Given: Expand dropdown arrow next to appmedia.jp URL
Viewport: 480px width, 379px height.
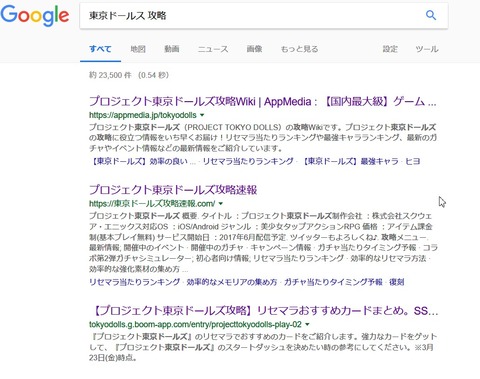Looking at the screenshot, I should click(x=202, y=115).
